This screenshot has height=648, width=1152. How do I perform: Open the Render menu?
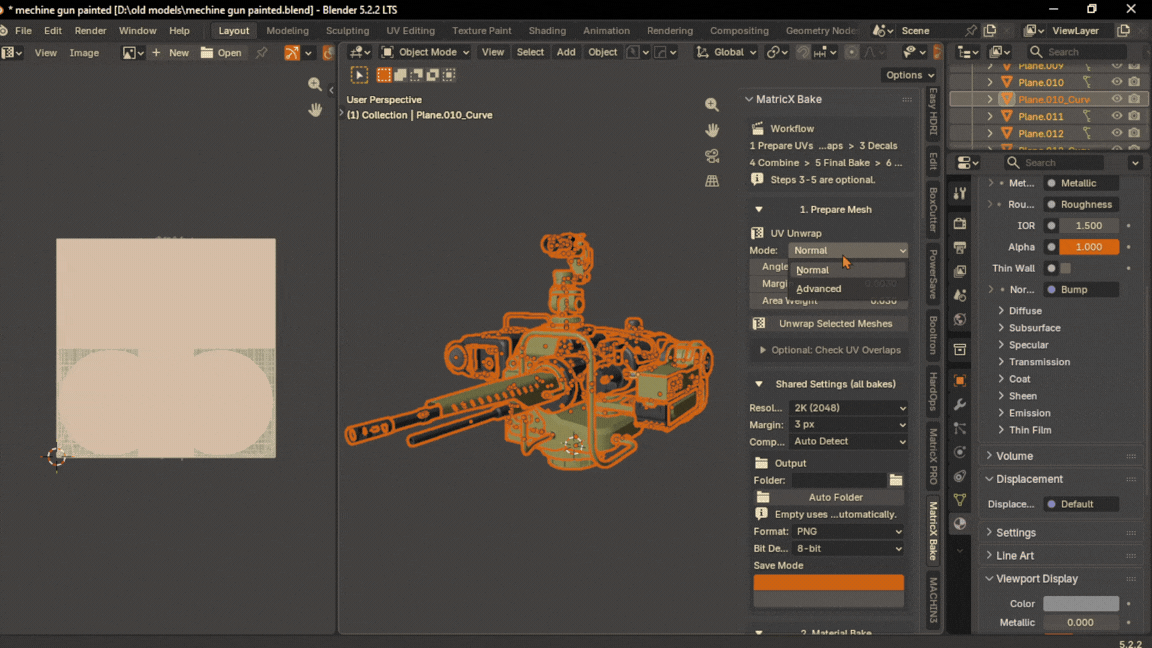tap(90, 31)
